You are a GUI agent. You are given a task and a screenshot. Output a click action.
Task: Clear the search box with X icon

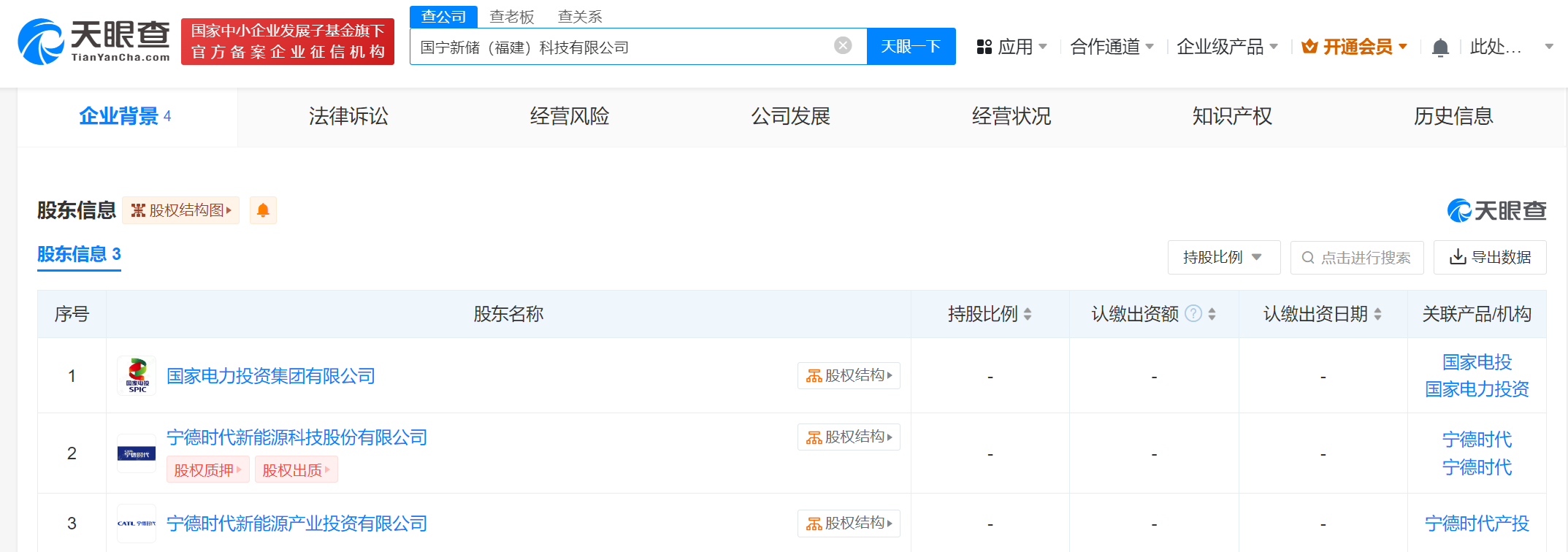(x=843, y=45)
